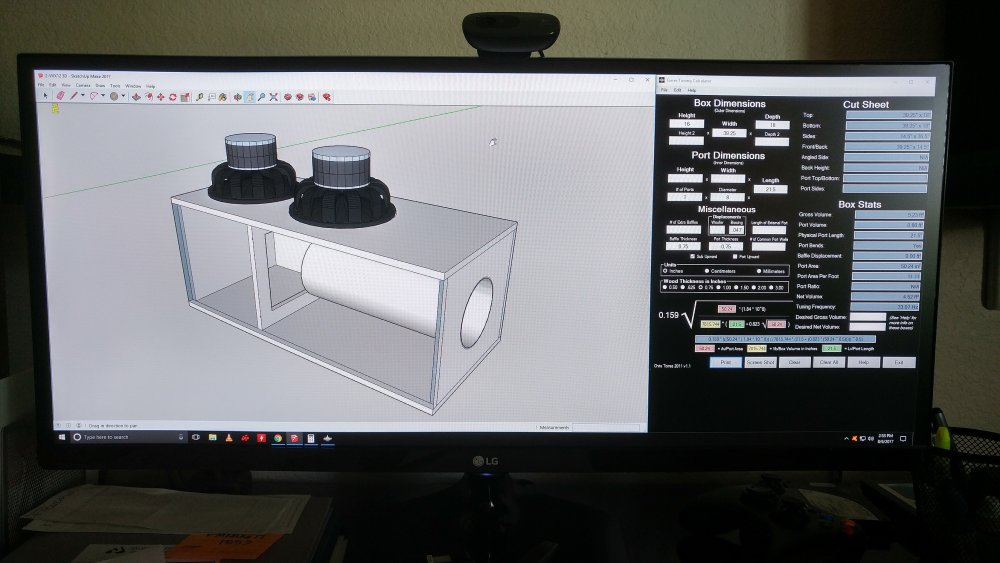Click the Exit button
The image size is (1000, 563).
898,362
